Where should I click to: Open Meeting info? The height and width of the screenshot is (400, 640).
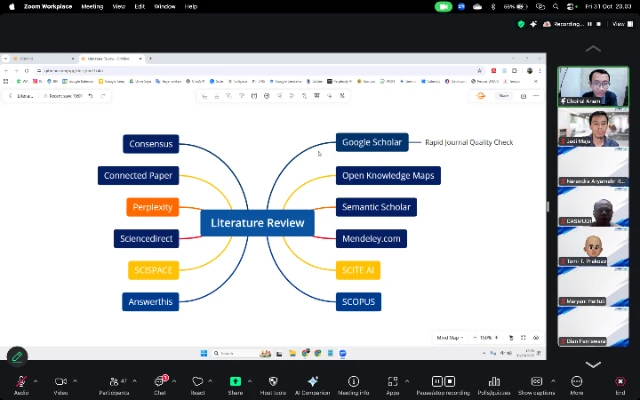click(x=353, y=382)
